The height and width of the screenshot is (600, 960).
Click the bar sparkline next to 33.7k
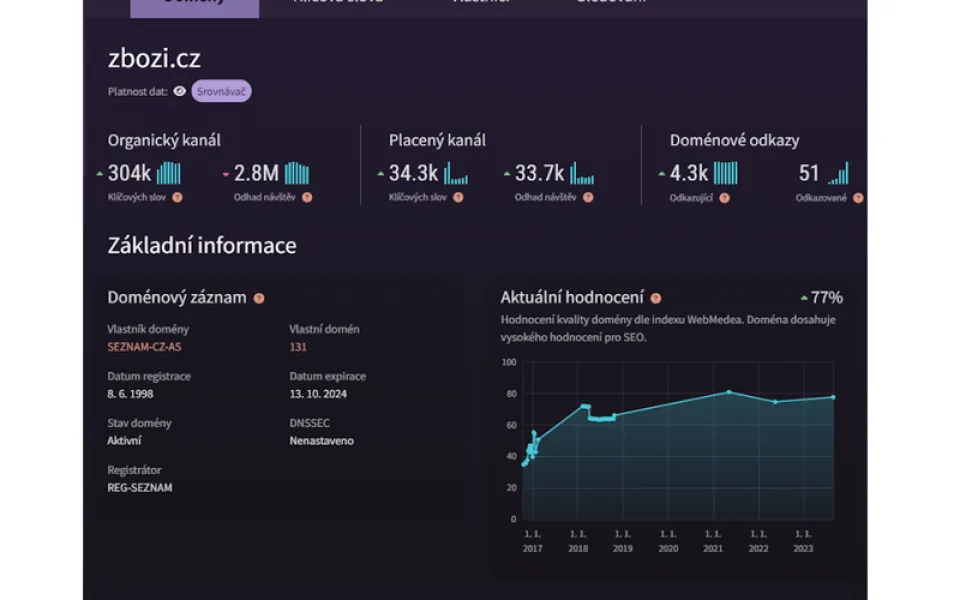(582, 173)
